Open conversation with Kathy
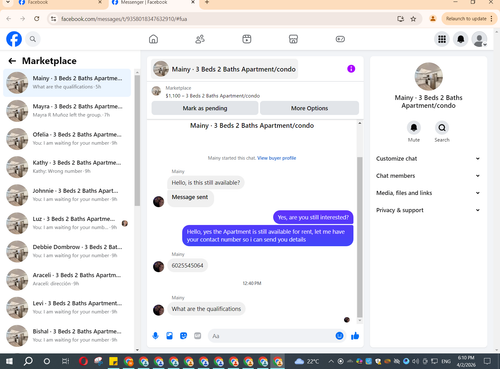Screen dimensions: 500x369 67,167
